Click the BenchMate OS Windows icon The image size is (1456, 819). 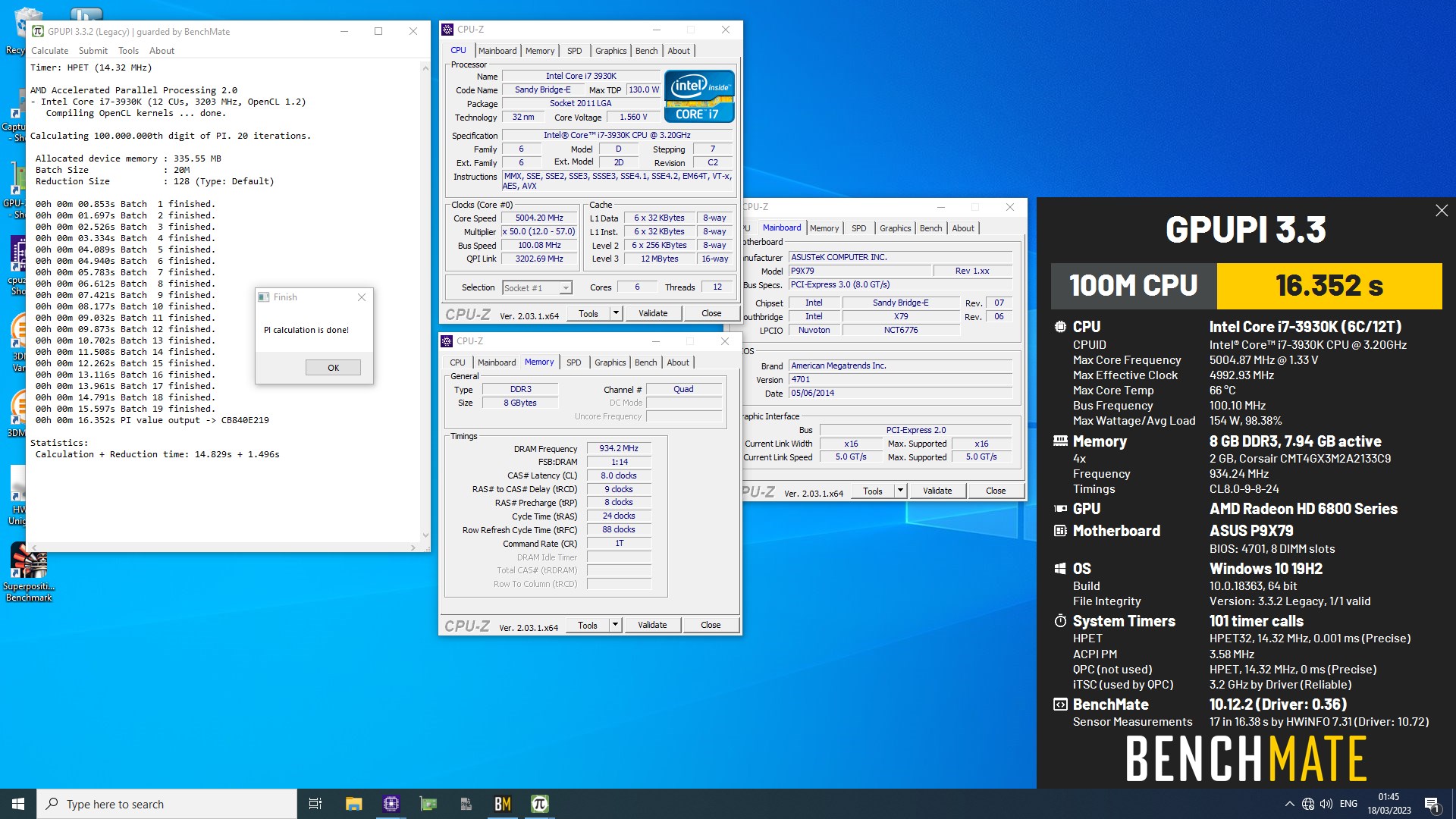pos(1060,569)
